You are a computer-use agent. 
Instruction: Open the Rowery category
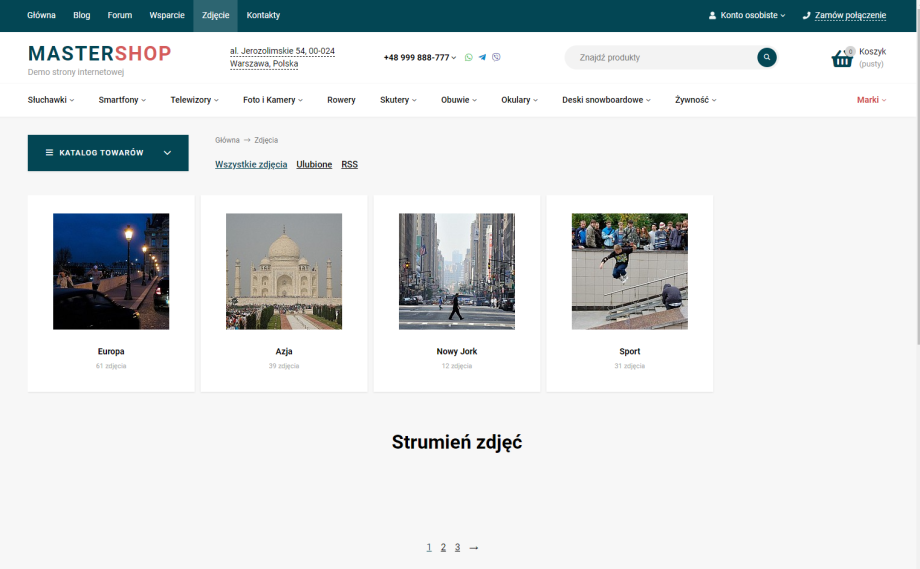(341, 100)
